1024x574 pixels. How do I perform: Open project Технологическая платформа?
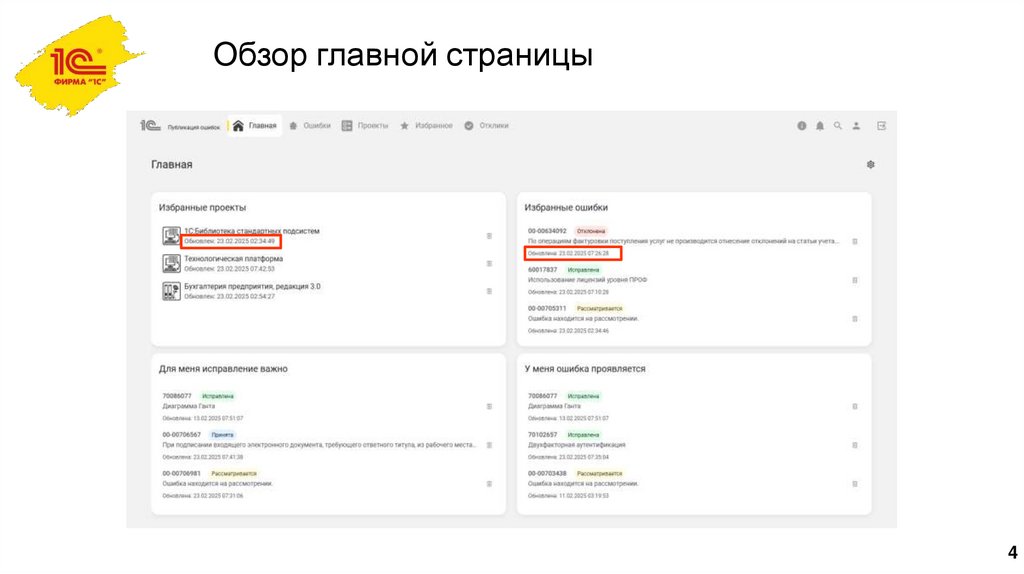click(x=233, y=259)
